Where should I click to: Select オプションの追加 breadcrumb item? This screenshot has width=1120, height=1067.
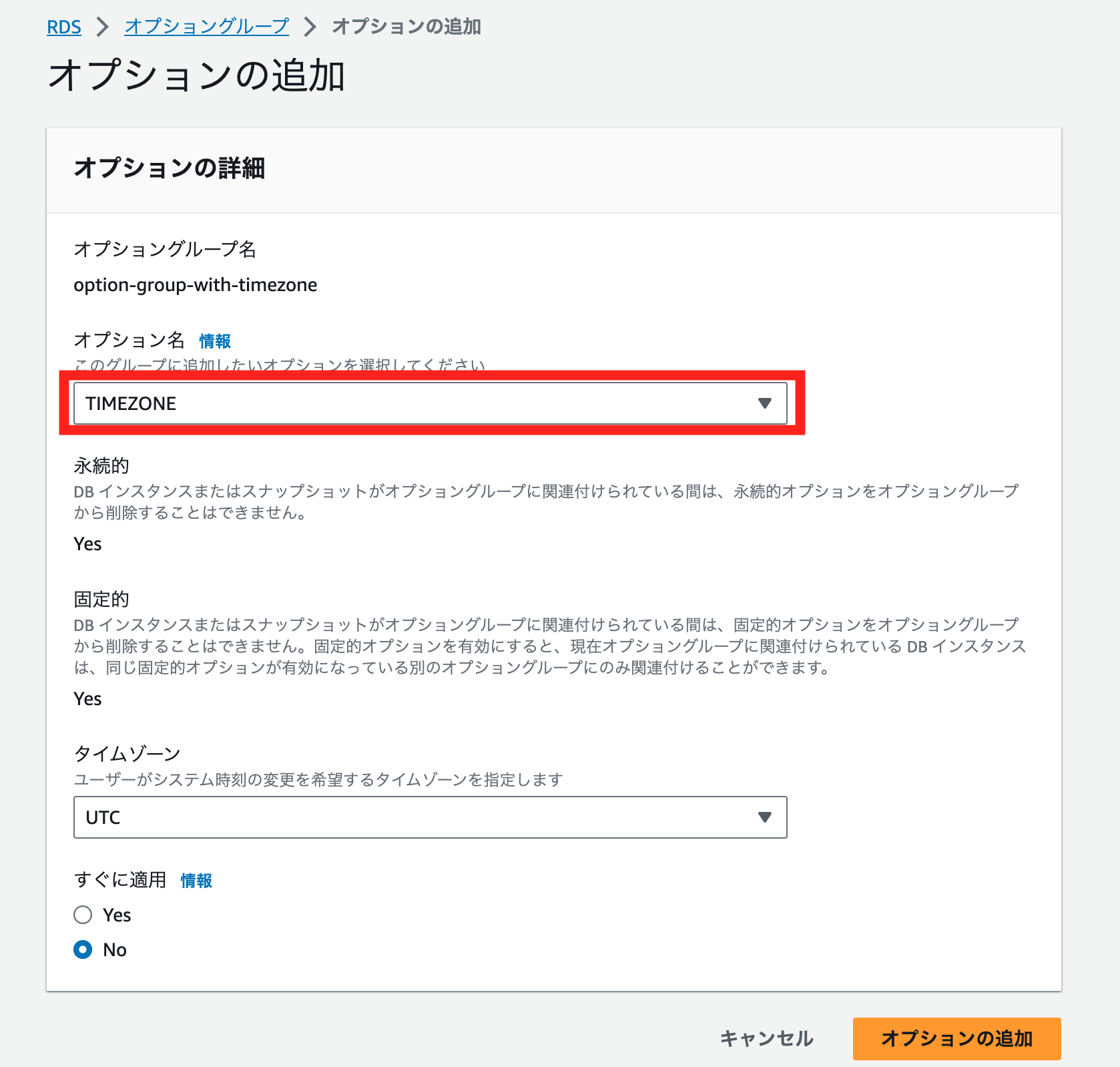(405, 27)
